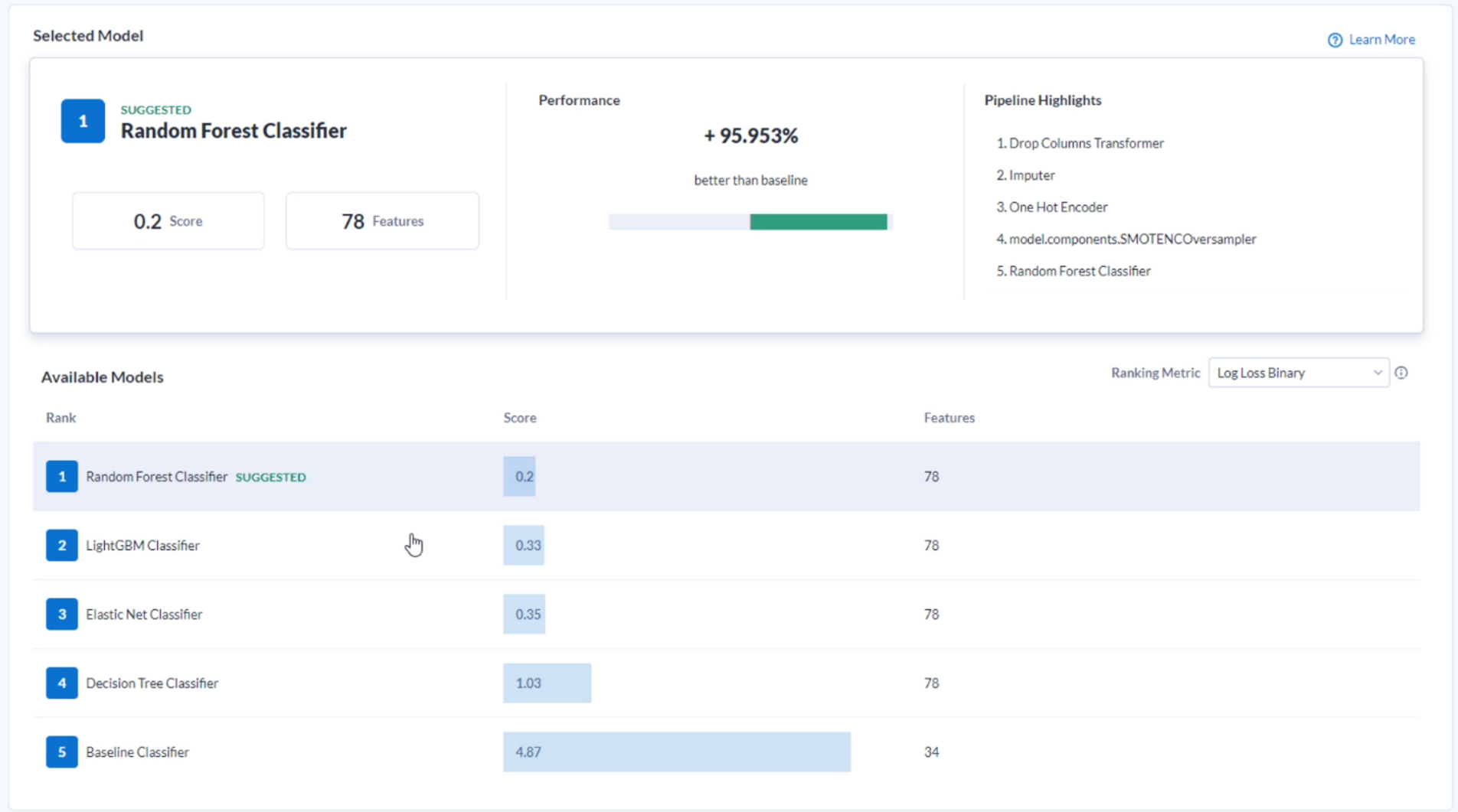
Task: Click the green performance progress bar
Action: tap(819, 222)
